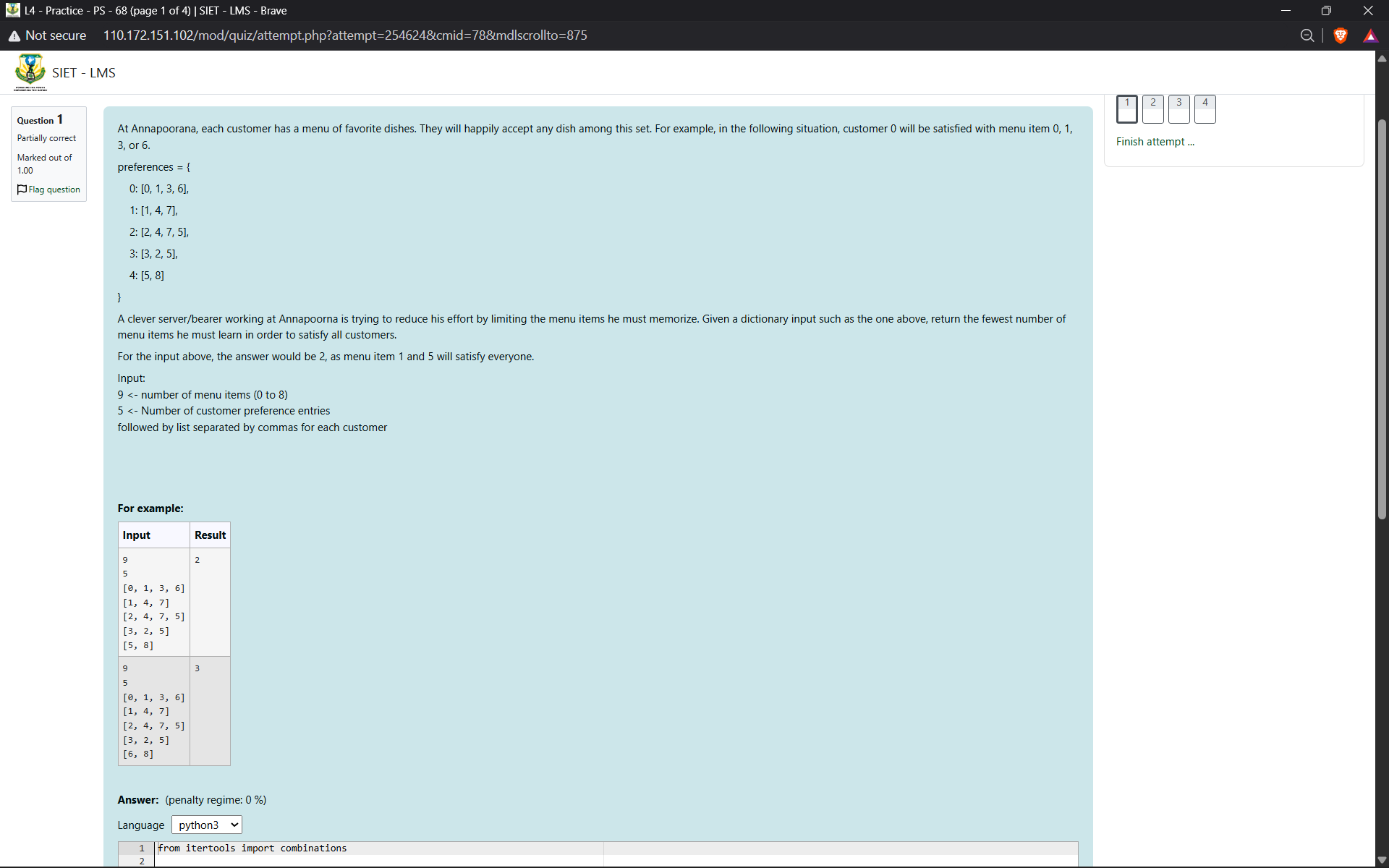Click the address bar URL field

point(345,35)
